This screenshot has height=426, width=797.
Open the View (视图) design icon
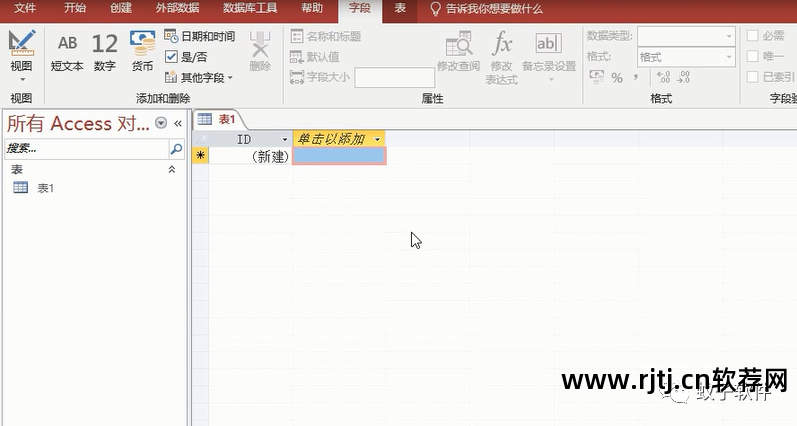(21, 43)
